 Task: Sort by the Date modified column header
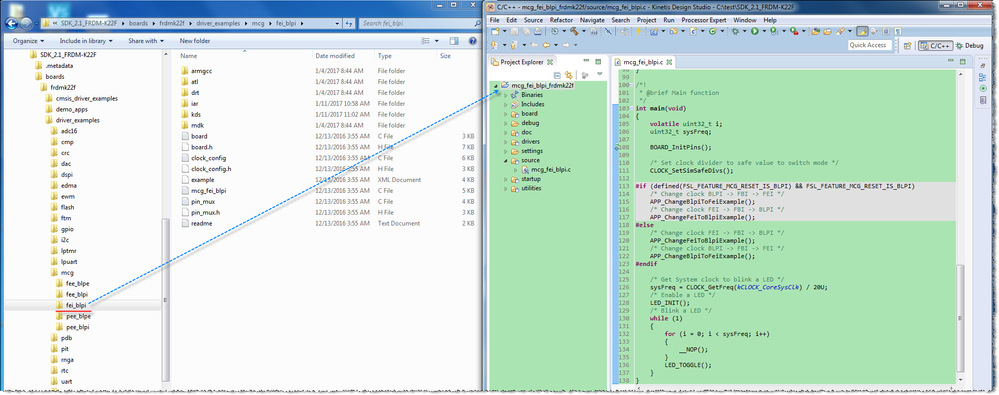335,55
